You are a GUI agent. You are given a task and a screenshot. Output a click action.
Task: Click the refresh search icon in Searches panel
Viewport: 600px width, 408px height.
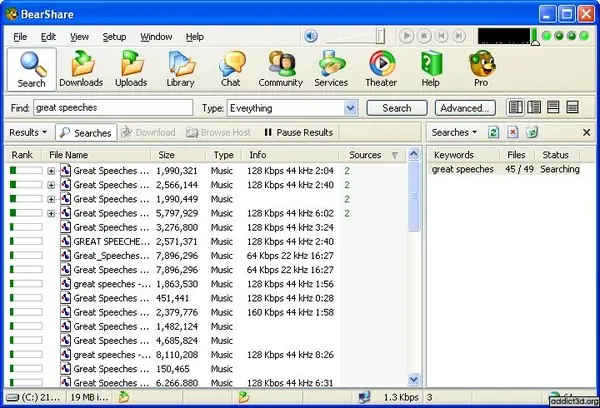(x=494, y=132)
